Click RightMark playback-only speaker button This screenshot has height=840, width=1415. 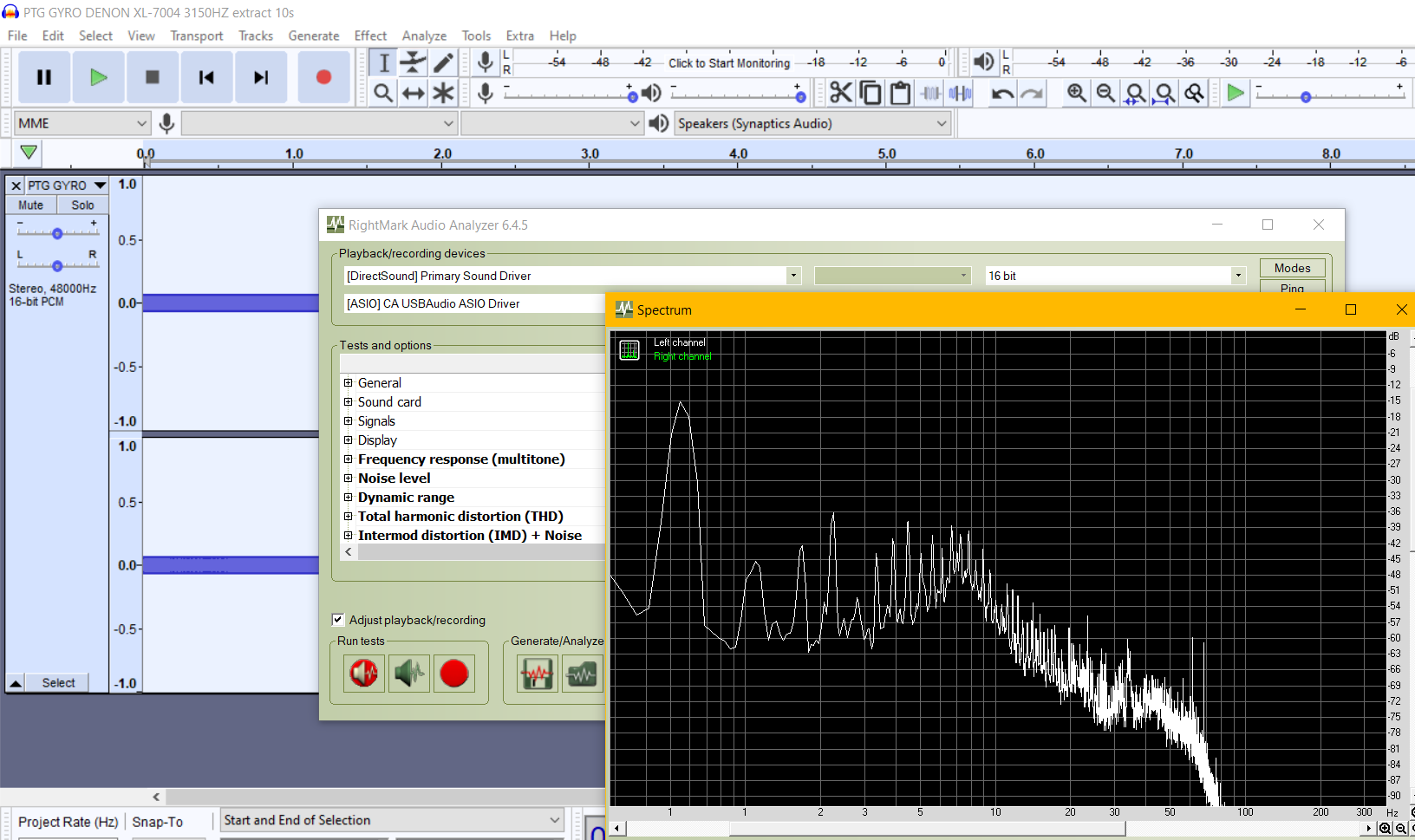[x=409, y=674]
